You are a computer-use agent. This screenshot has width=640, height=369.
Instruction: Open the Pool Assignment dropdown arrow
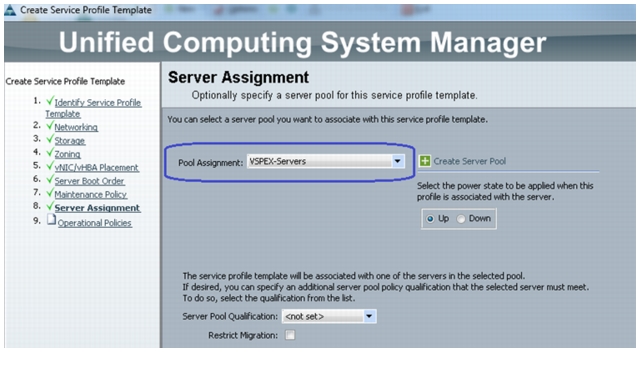click(x=397, y=161)
